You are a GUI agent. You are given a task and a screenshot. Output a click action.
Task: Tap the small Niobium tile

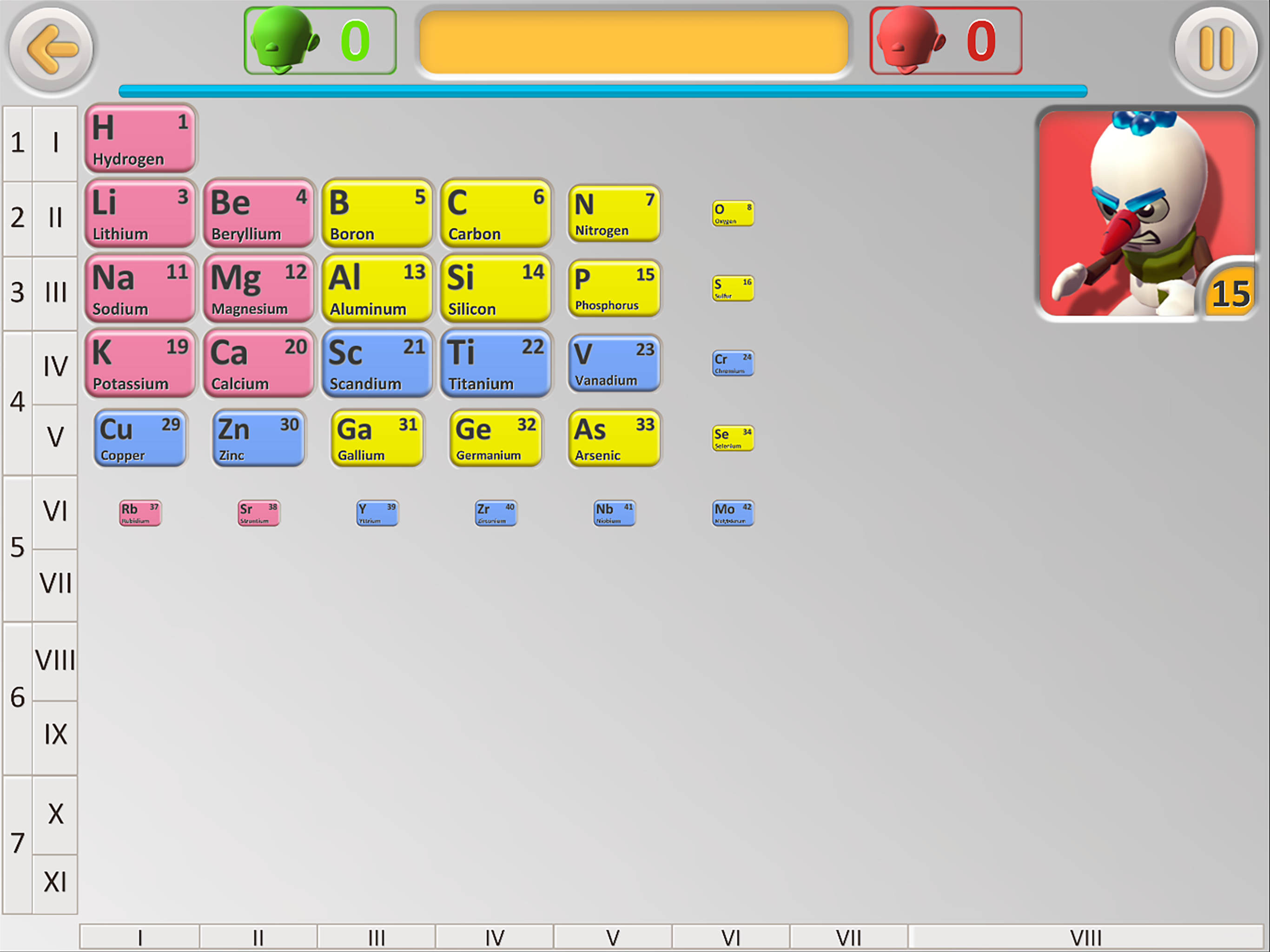click(x=615, y=513)
